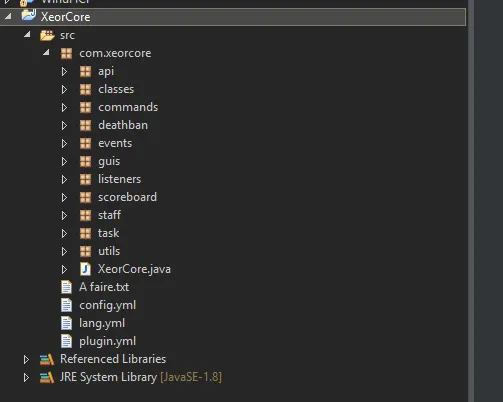Click the vertical scrollbar on the right
503x402 pixels.
pyautogui.click(x=471, y=201)
